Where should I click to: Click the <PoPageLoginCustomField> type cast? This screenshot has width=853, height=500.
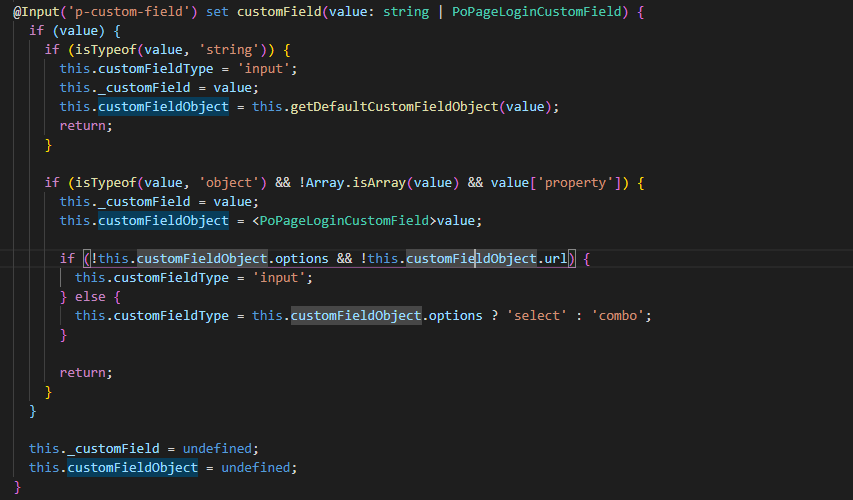[x=344, y=221]
